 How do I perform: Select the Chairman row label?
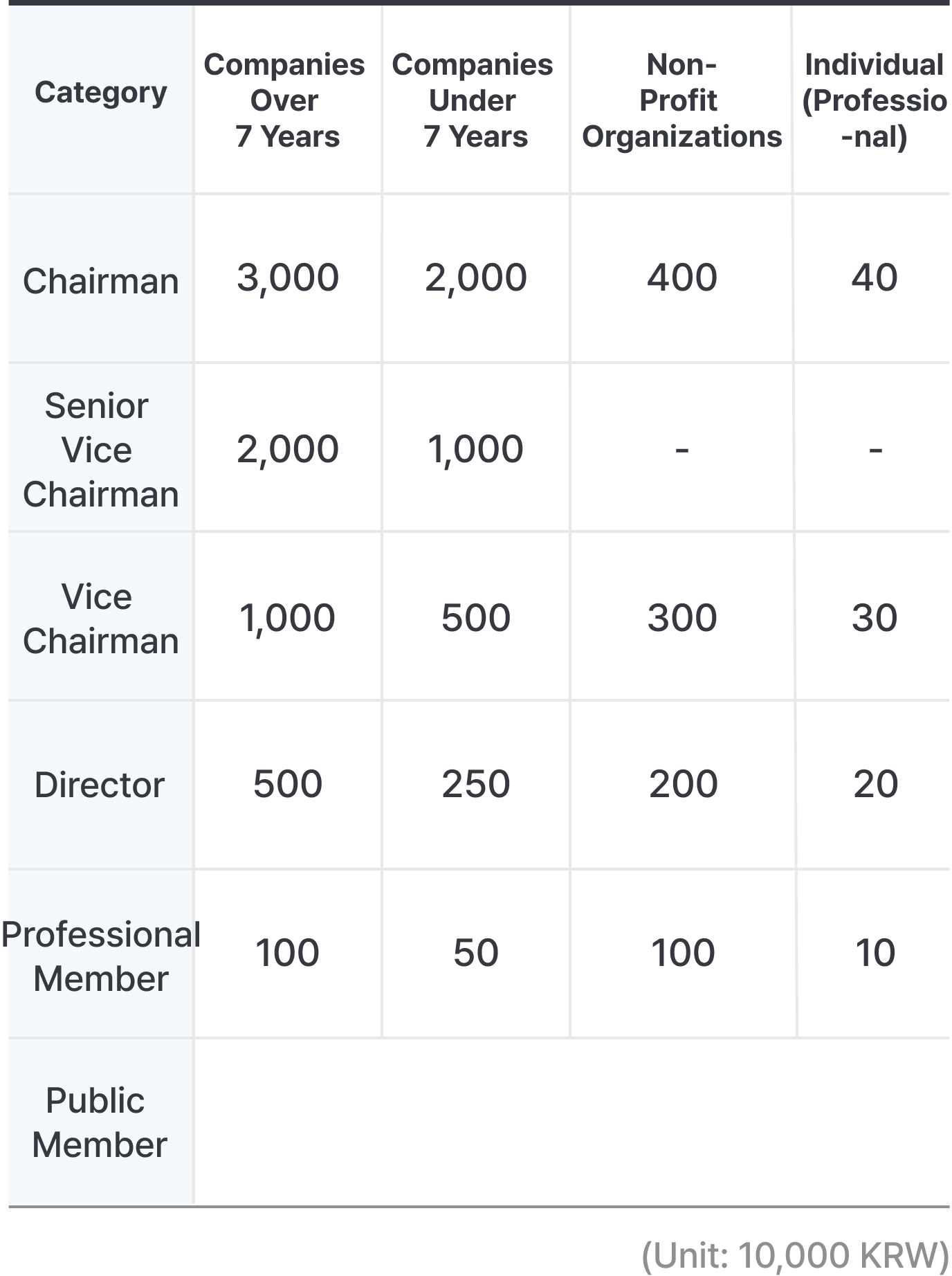(101, 282)
